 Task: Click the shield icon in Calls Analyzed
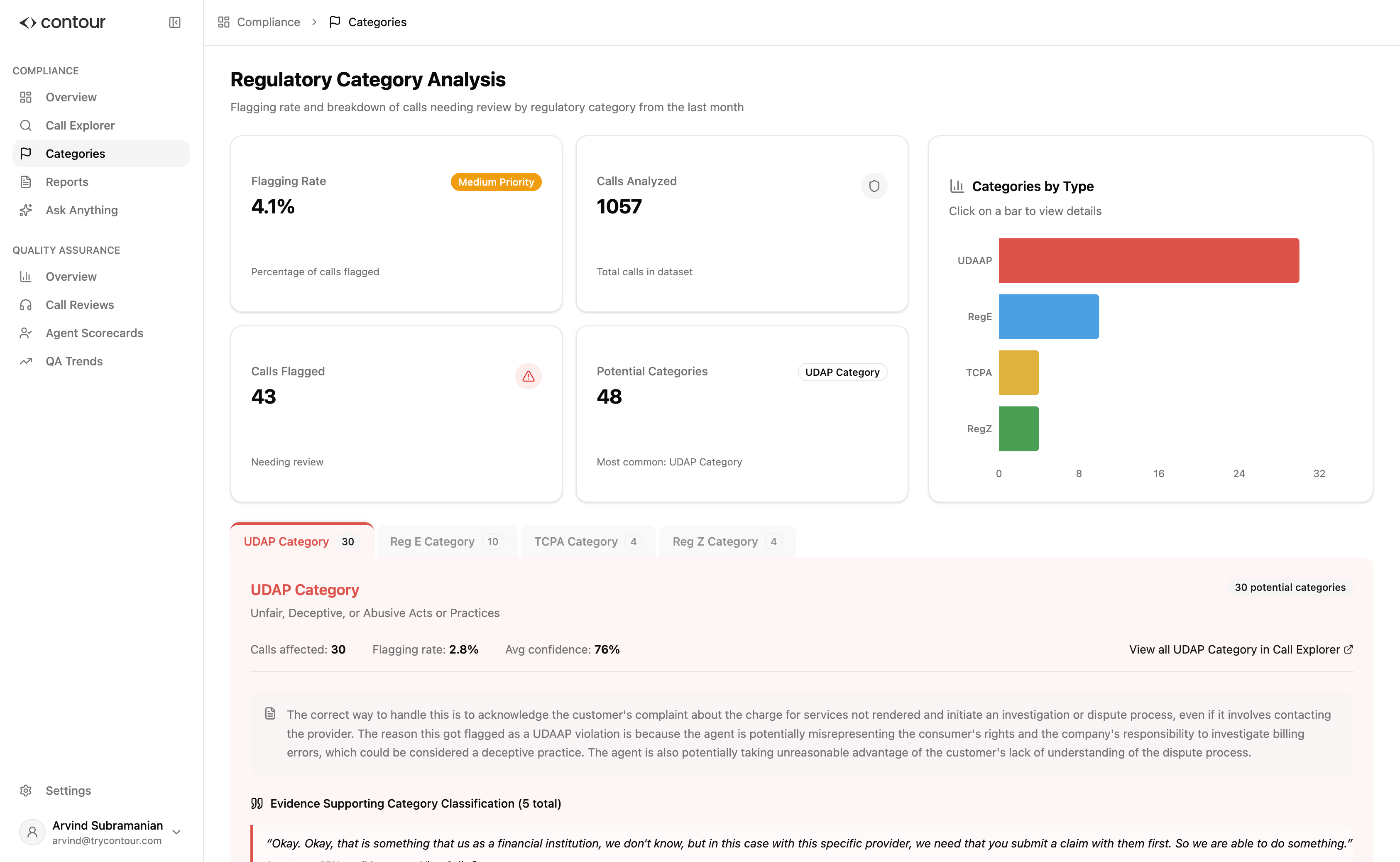tap(874, 186)
